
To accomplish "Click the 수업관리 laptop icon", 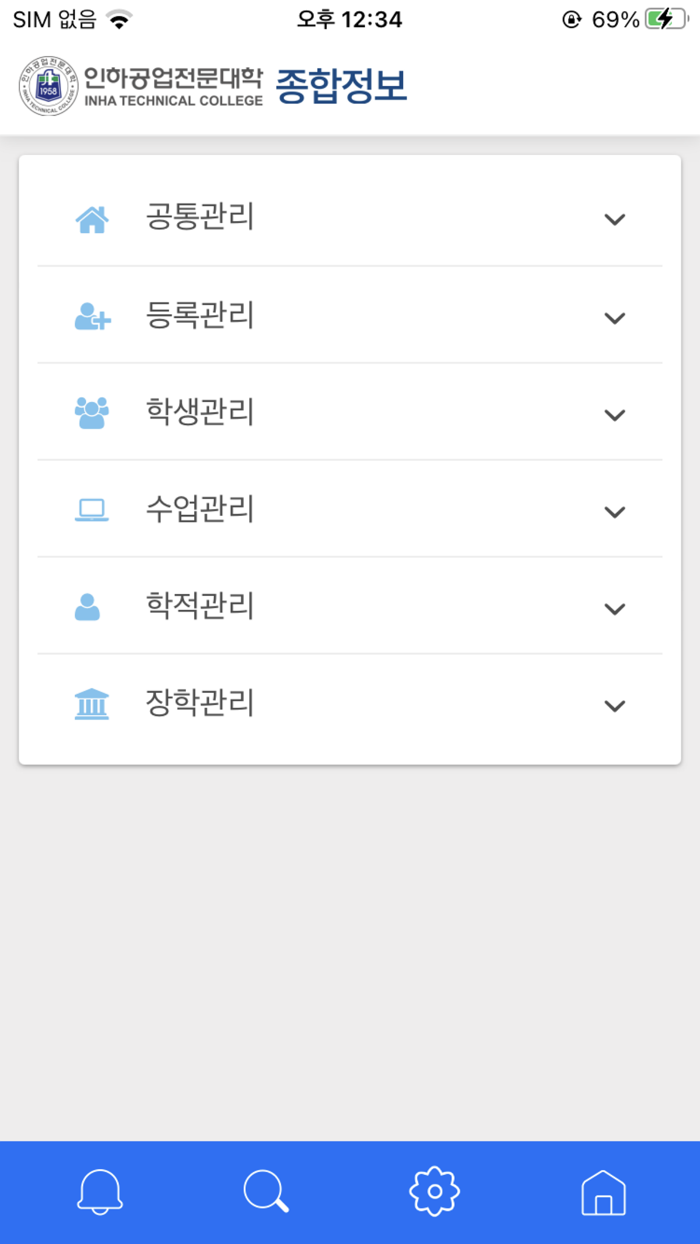I will coord(92,509).
